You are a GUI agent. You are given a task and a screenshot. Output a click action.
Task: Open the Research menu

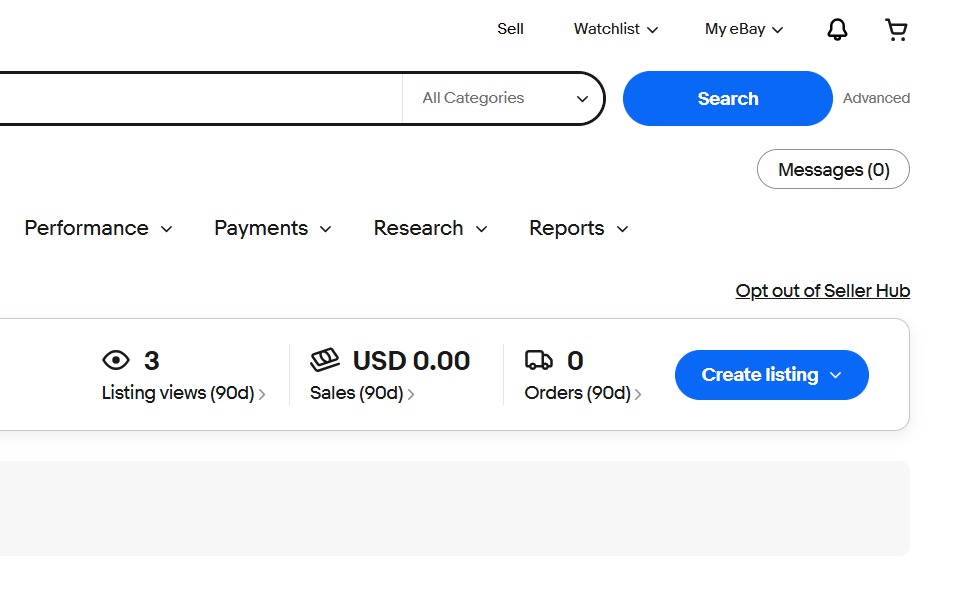[430, 228]
